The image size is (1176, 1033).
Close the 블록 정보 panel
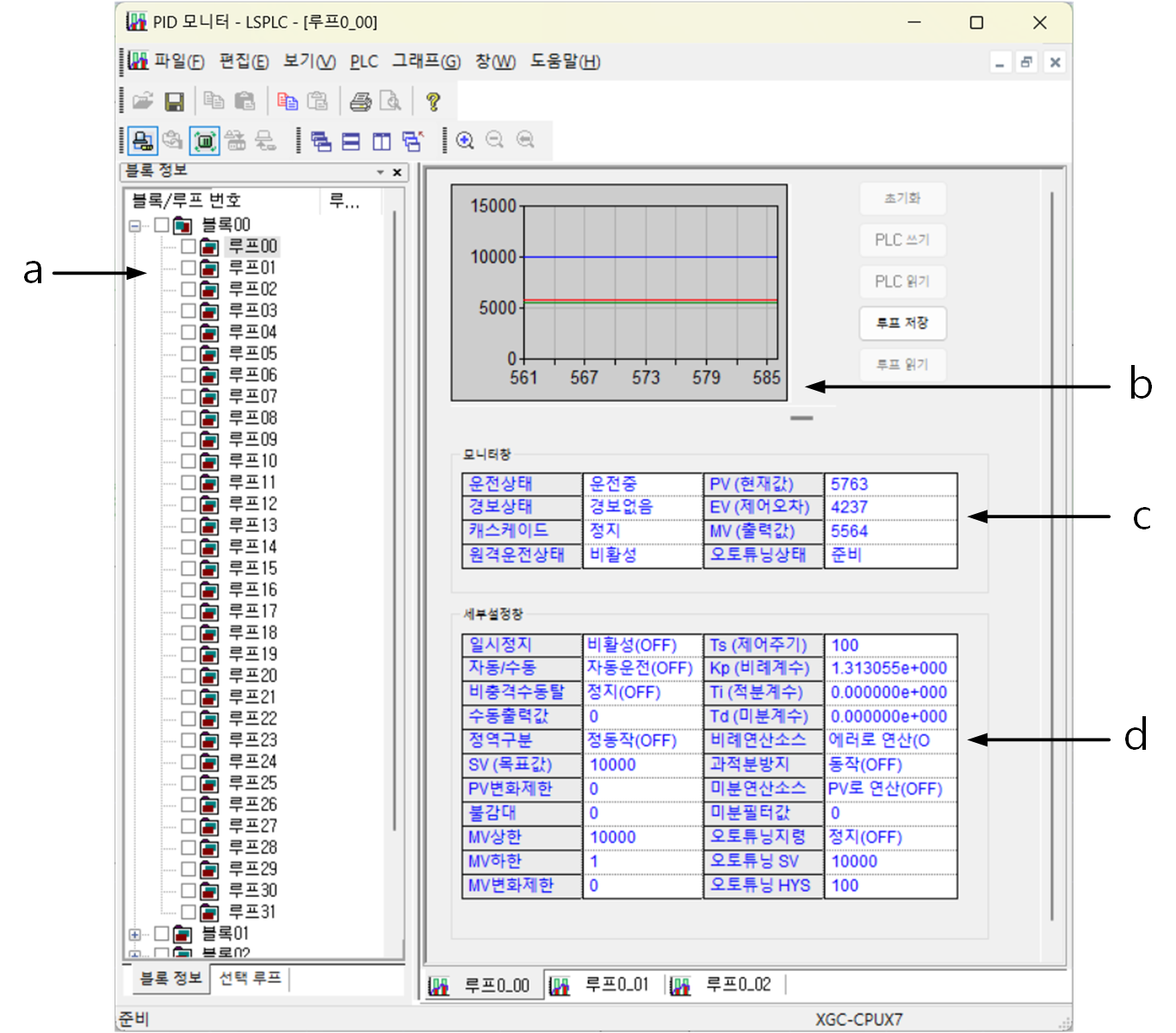397,172
